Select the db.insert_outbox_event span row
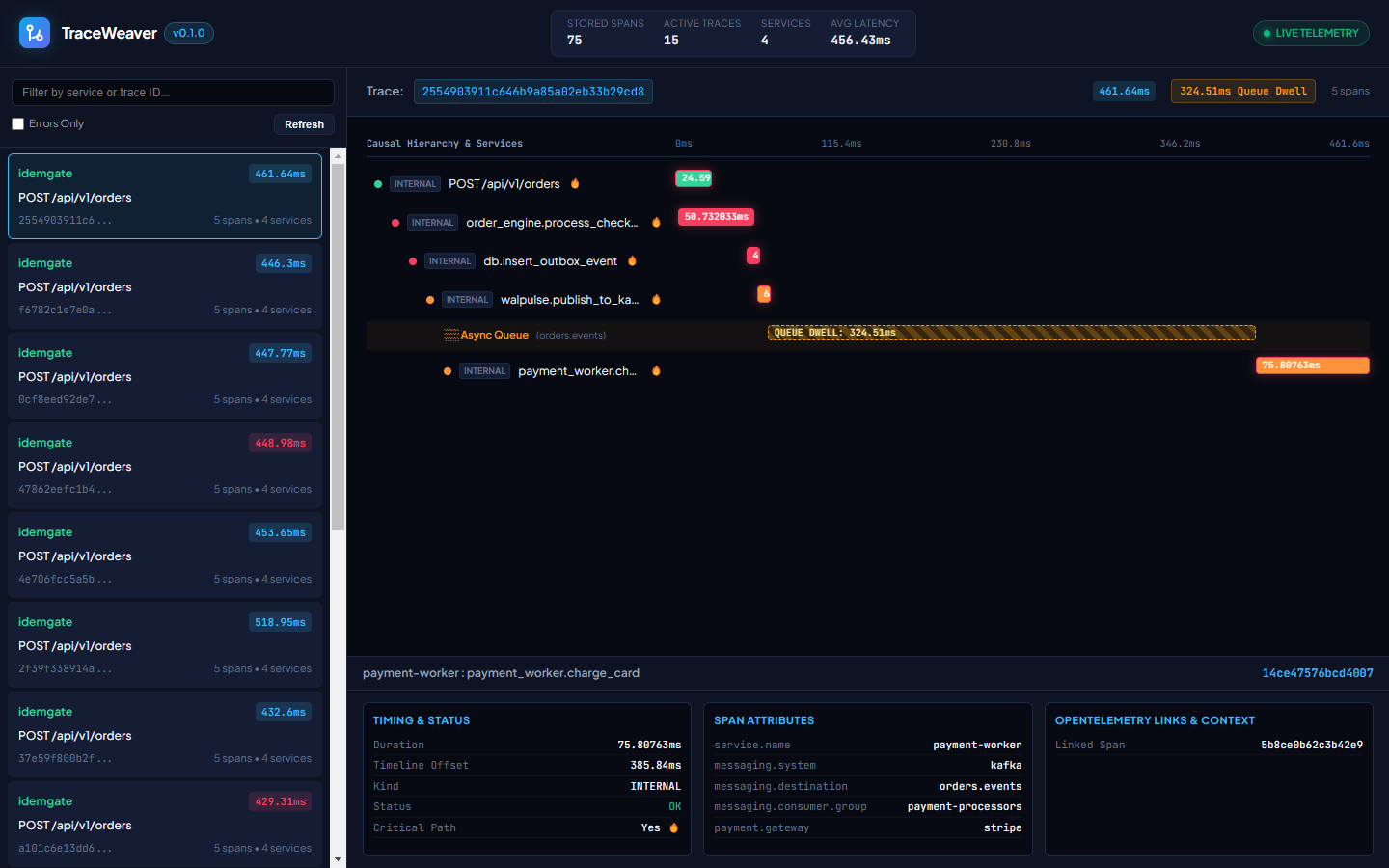This screenshot has height=868, width=1389. (x=868, y=260)
